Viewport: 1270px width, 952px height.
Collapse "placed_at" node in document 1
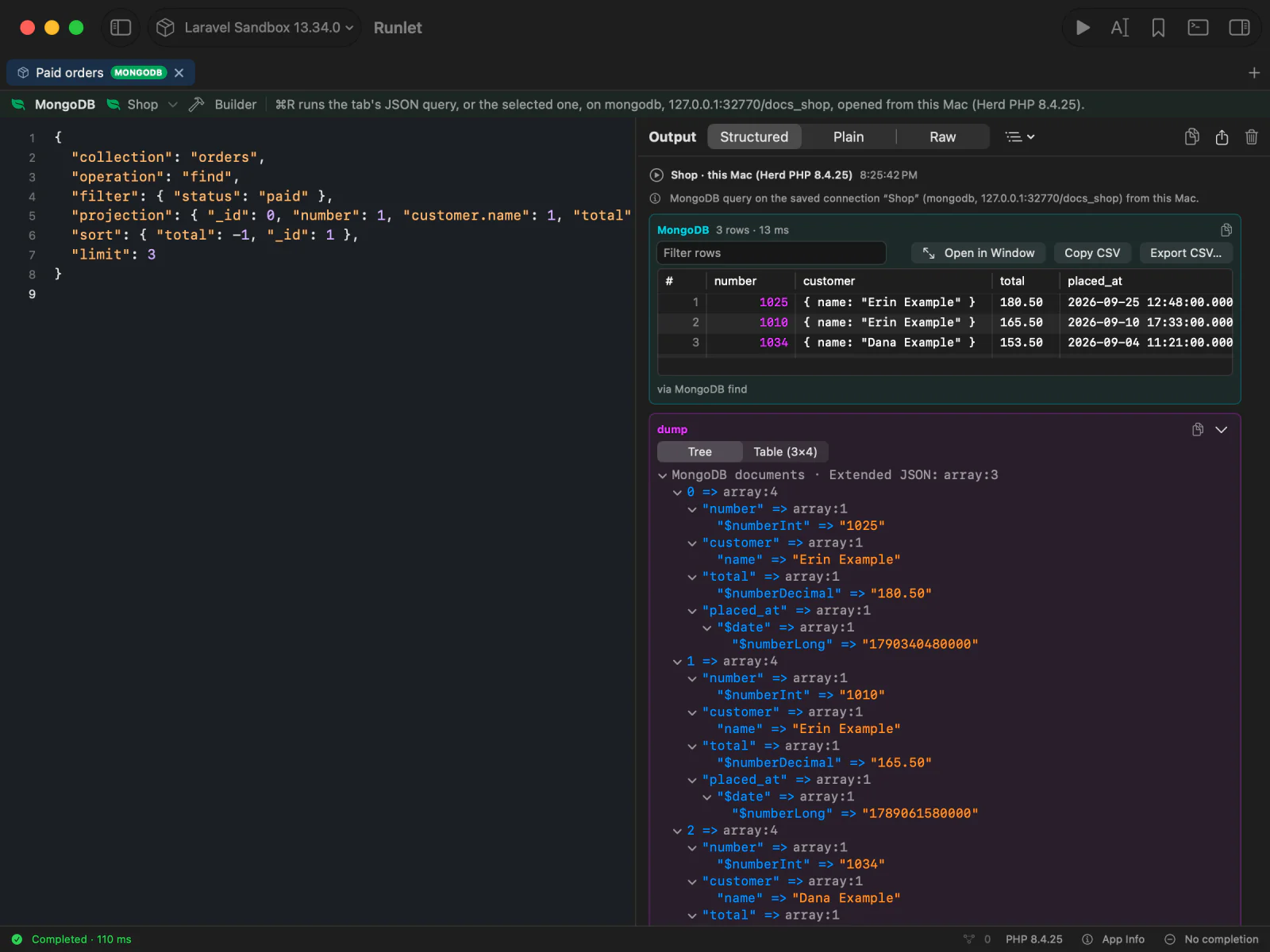[692, 781]
